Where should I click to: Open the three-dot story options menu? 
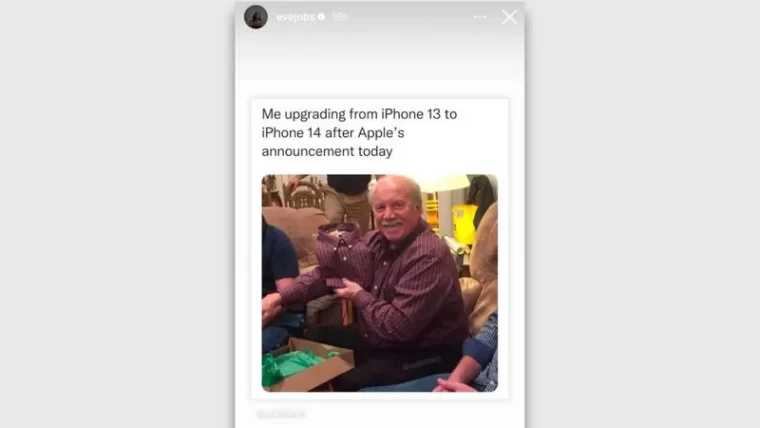tap(480, 17)
